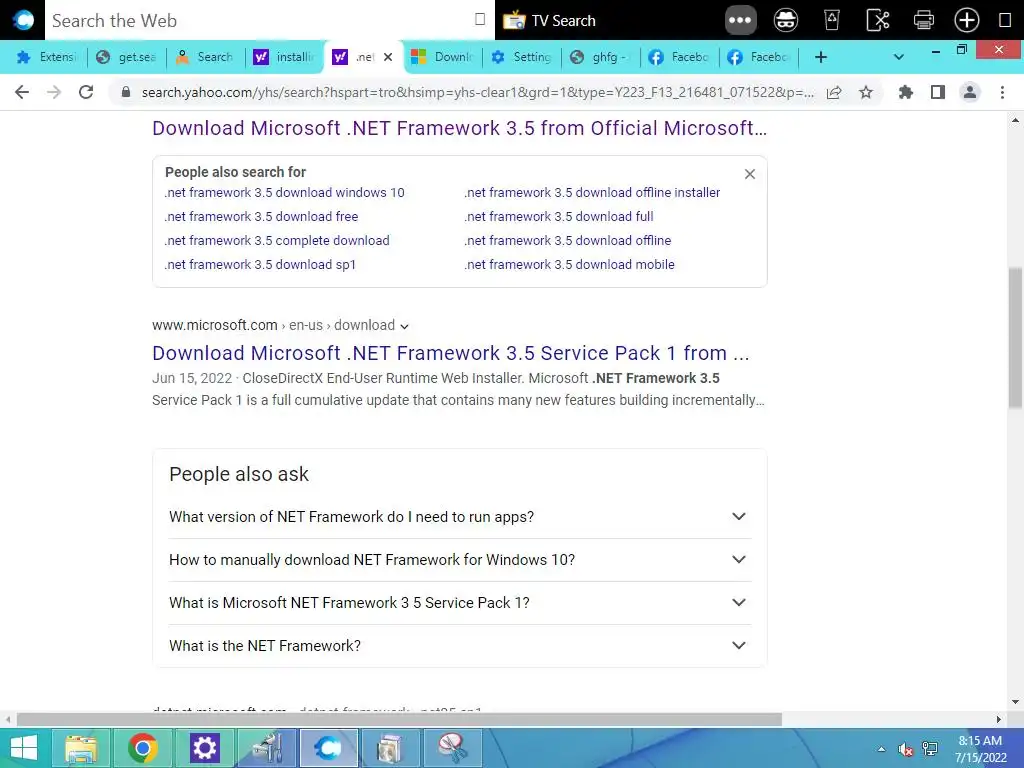Click the incognito spy face icon
The height and width of the screenshot is (768, 1024).
tap(785, 20)
